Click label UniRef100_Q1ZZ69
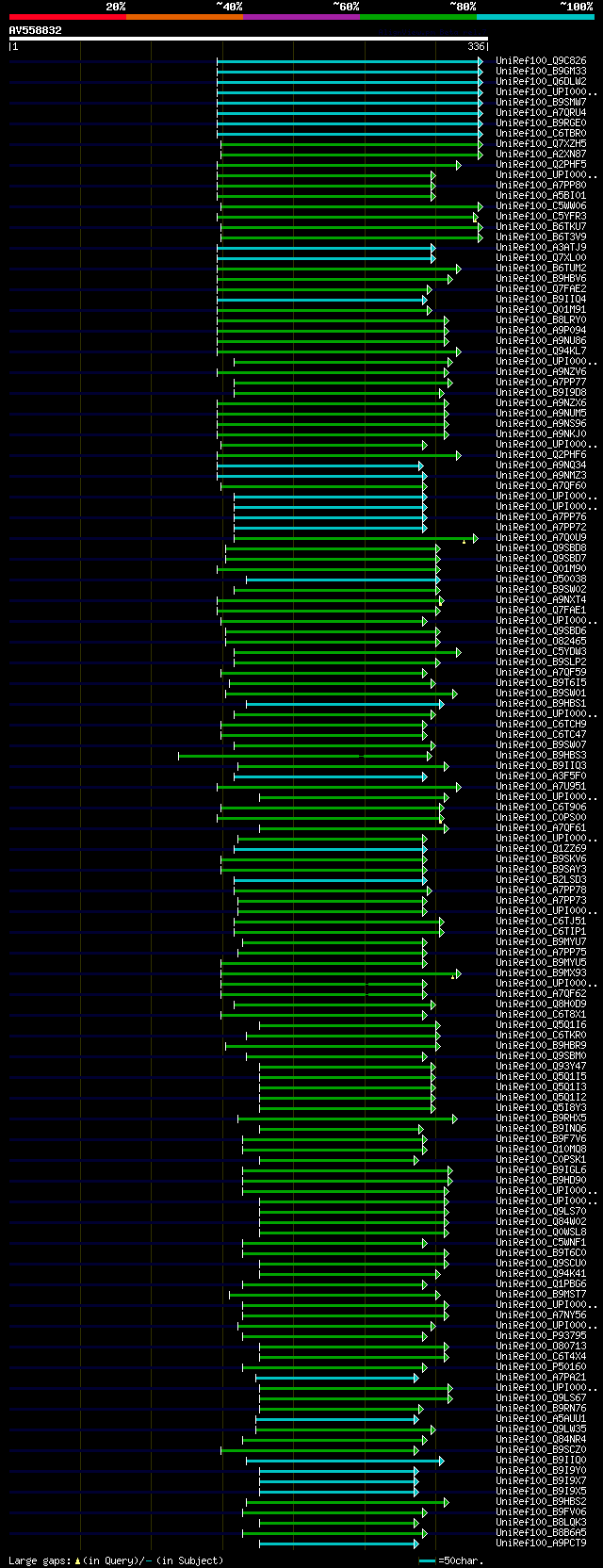Viewport: 603px width, 1568px height. 541,849
